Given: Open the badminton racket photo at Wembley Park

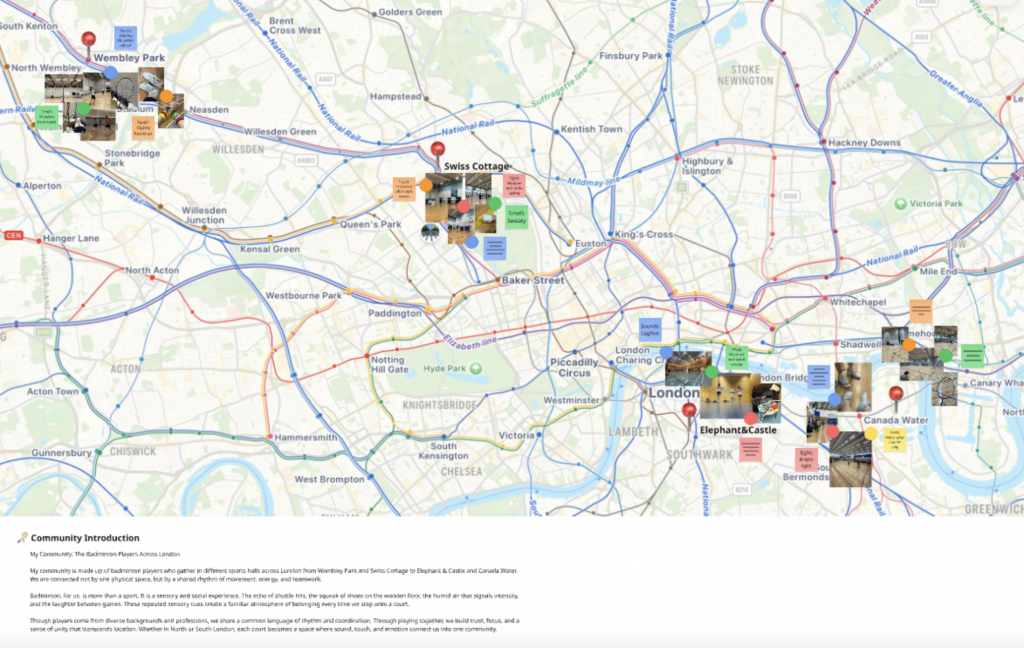Looking at the screenshot, I should click(x=124, y=88).
